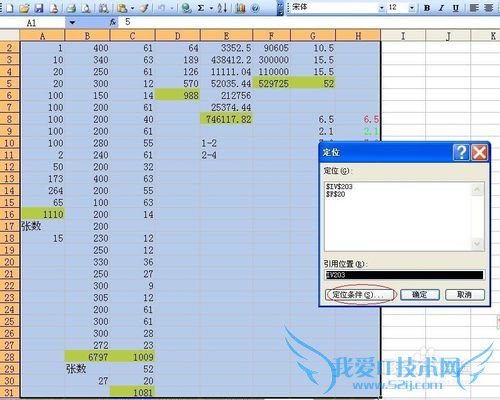
Task: Open the font size dropdown arrow
Action: (412, 8)
